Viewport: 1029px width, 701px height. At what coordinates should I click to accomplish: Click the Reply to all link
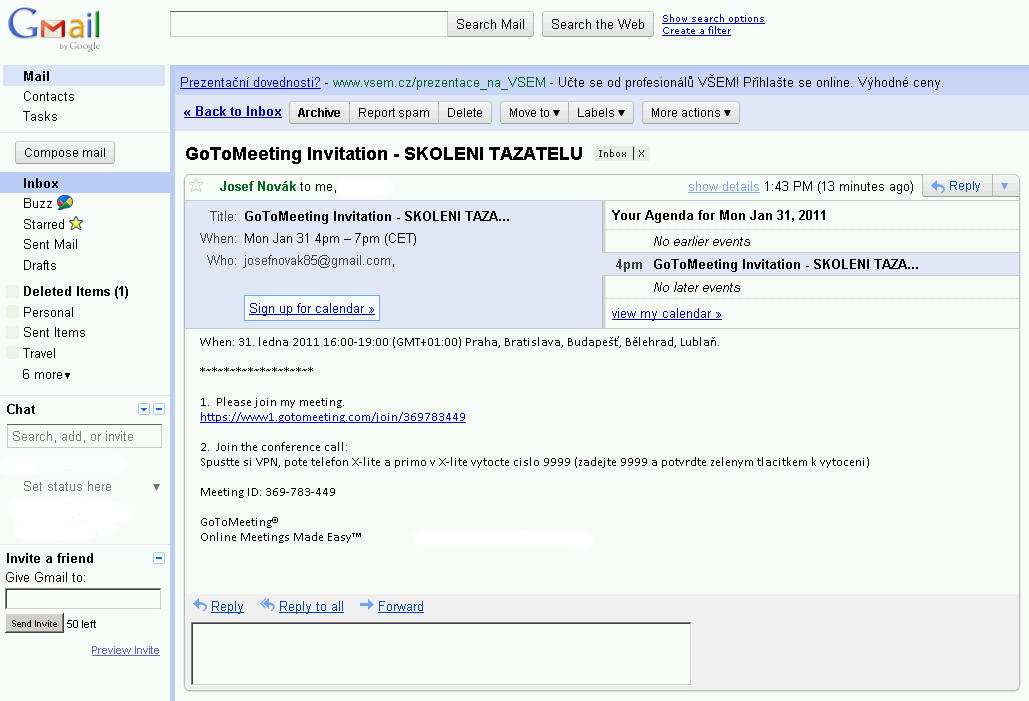click(311, 606)
